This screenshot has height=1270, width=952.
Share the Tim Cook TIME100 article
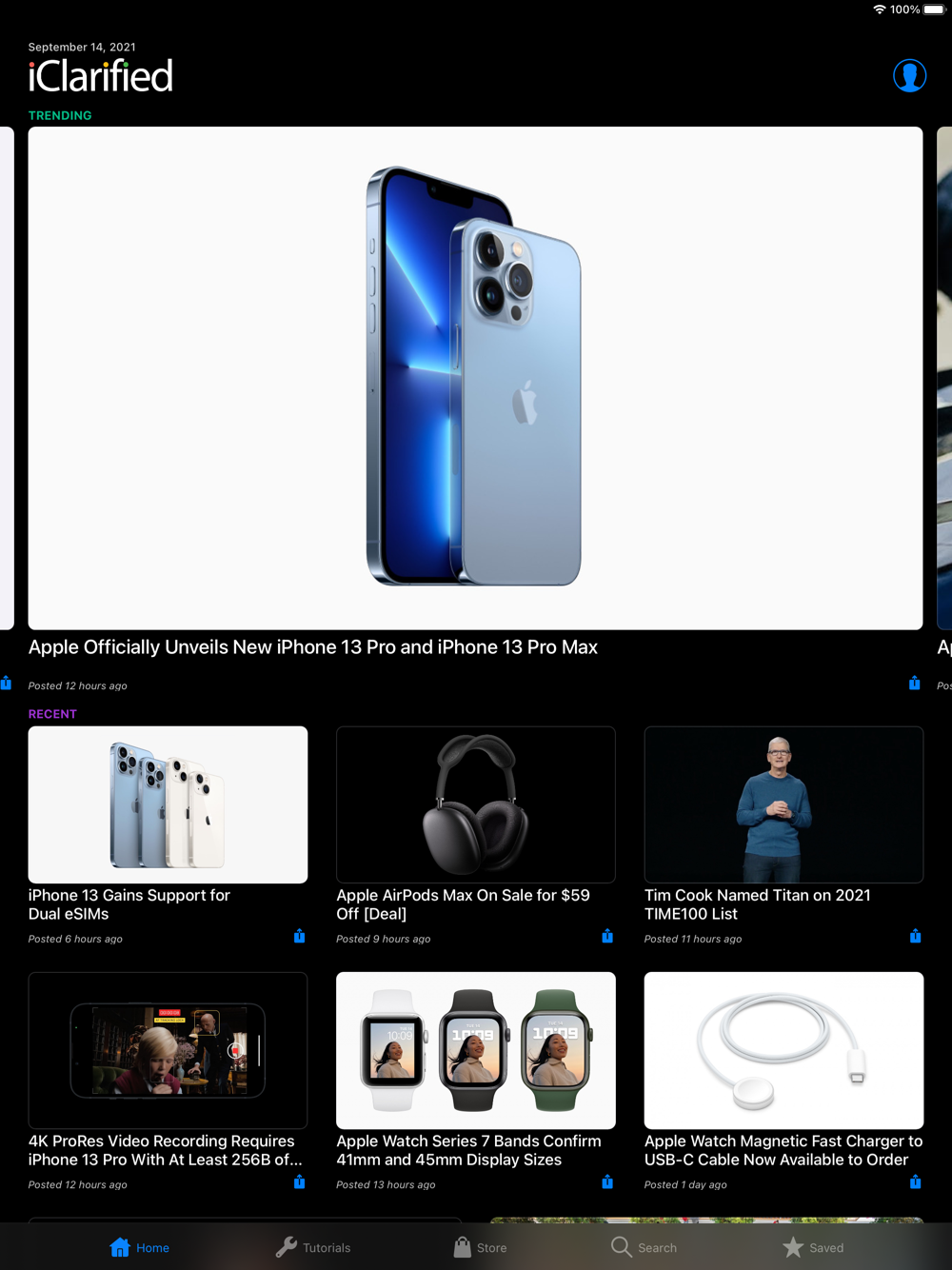(915, 936)
